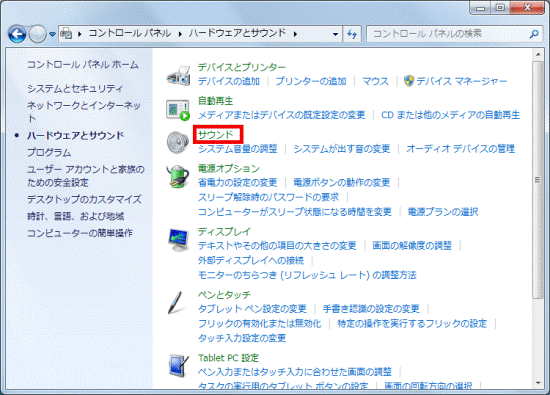Screen dimensions: 550x395
Task: Click システム音量の調整 link
Action: pos(237,149)
